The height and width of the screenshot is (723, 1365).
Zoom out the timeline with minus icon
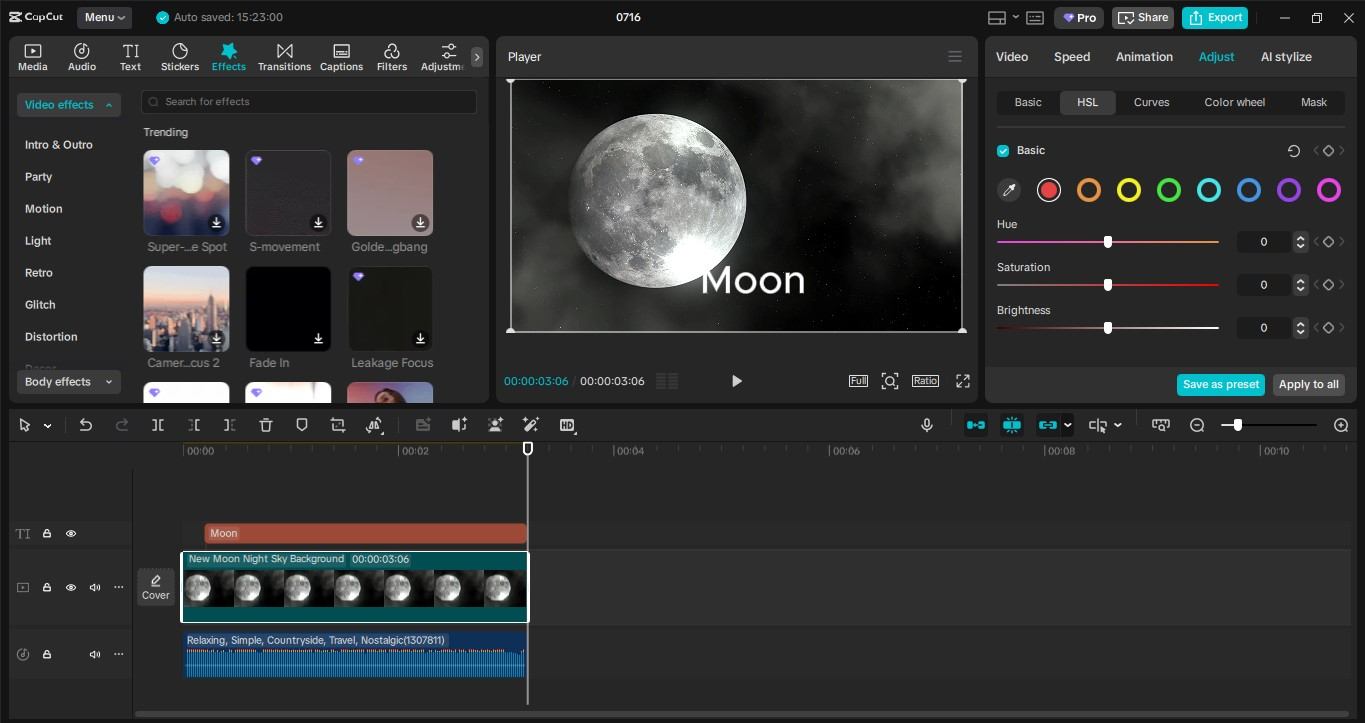[x=1197, y=425]
